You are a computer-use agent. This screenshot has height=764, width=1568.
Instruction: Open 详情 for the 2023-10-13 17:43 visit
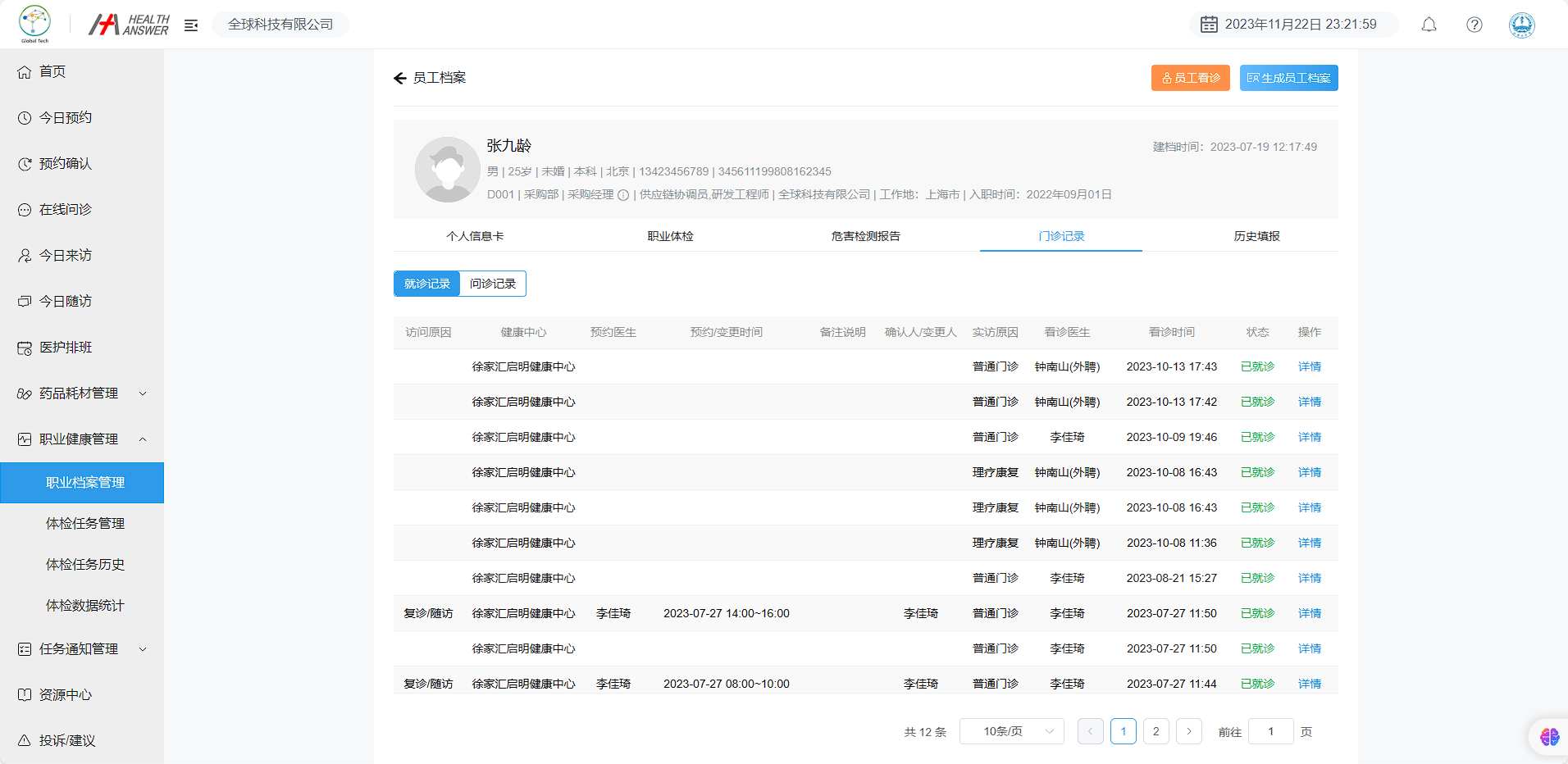[1309, 366]
